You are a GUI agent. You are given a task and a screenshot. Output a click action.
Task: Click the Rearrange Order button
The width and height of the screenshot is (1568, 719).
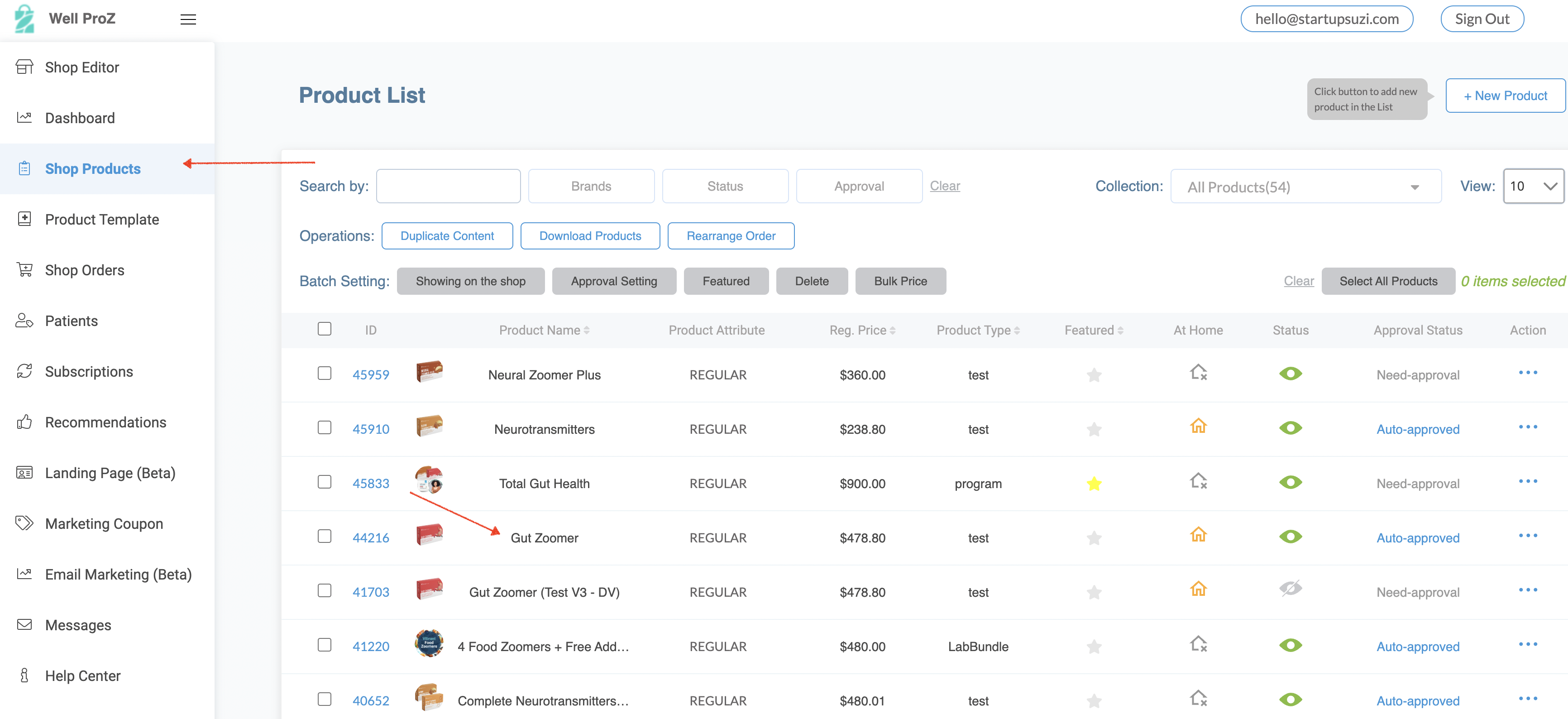tap(731, 236)
